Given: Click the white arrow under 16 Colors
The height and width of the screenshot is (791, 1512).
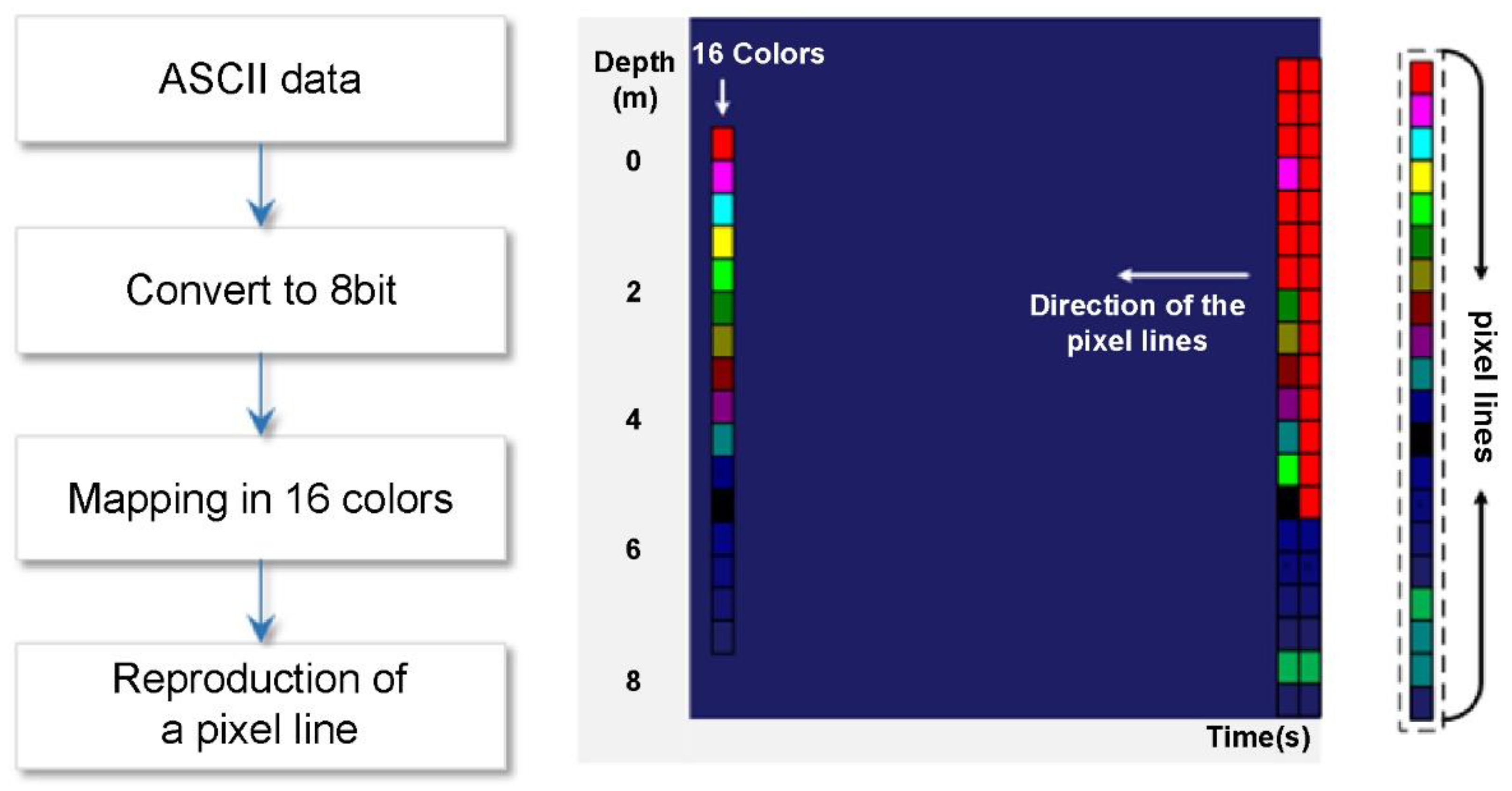Looking at the screenshot, I should (x=722, y=97).
